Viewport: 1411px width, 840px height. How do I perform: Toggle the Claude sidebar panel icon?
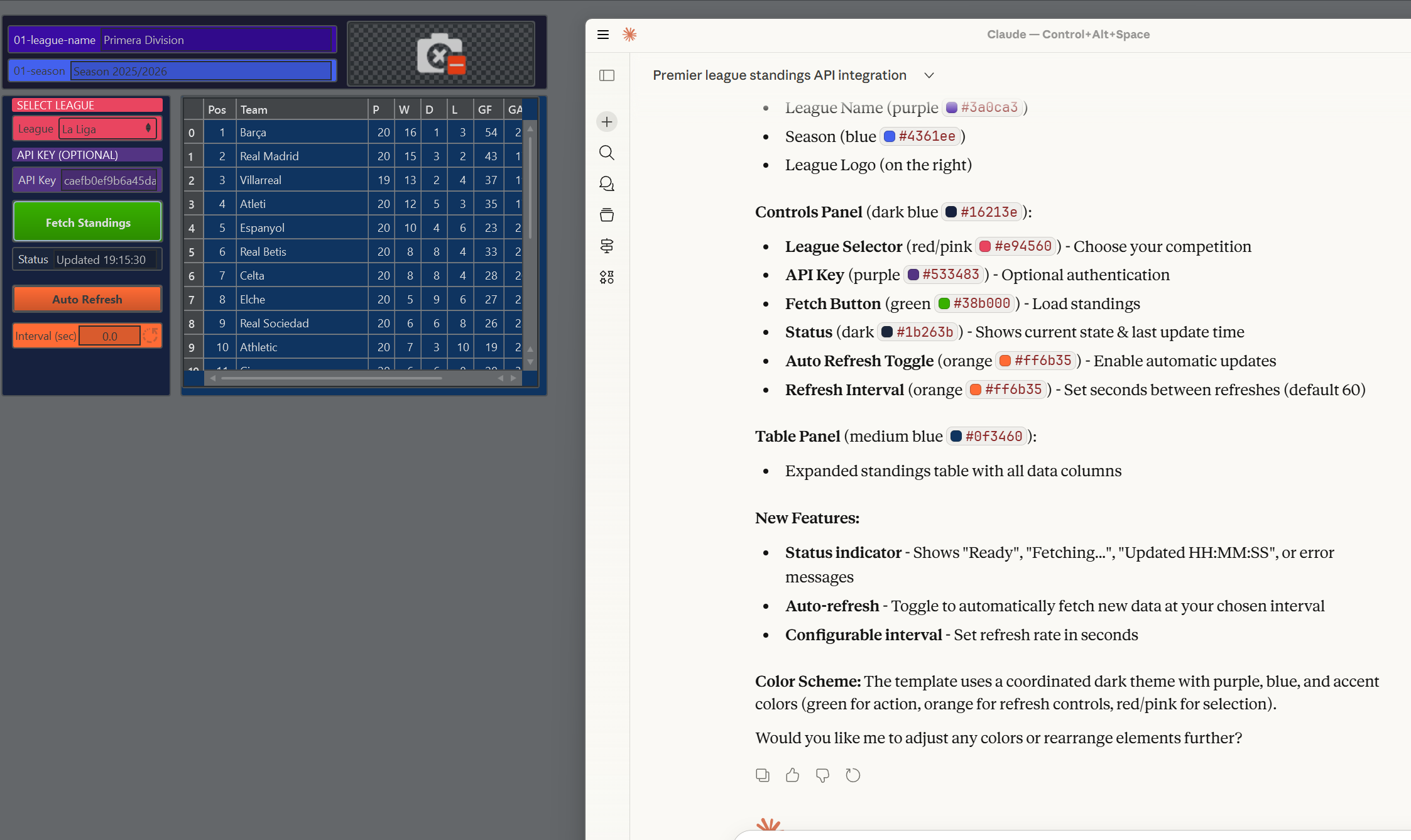point(607,75)
